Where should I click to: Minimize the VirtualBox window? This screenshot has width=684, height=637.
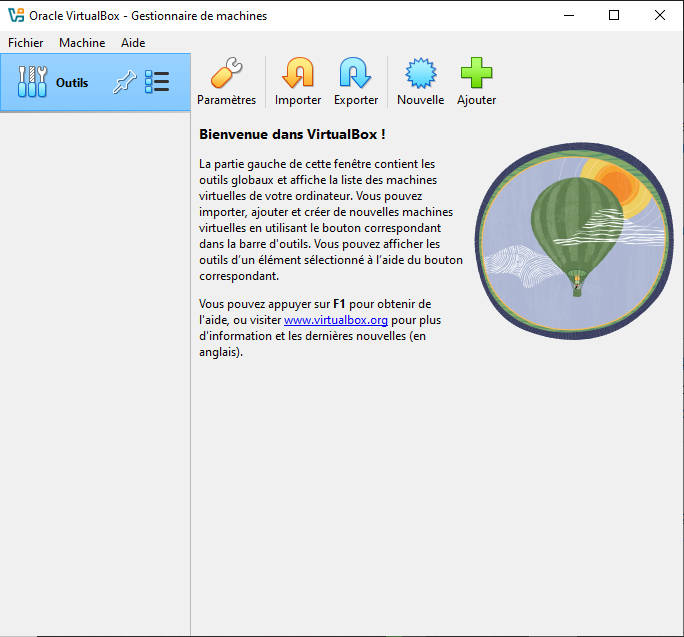pos(568,15)
